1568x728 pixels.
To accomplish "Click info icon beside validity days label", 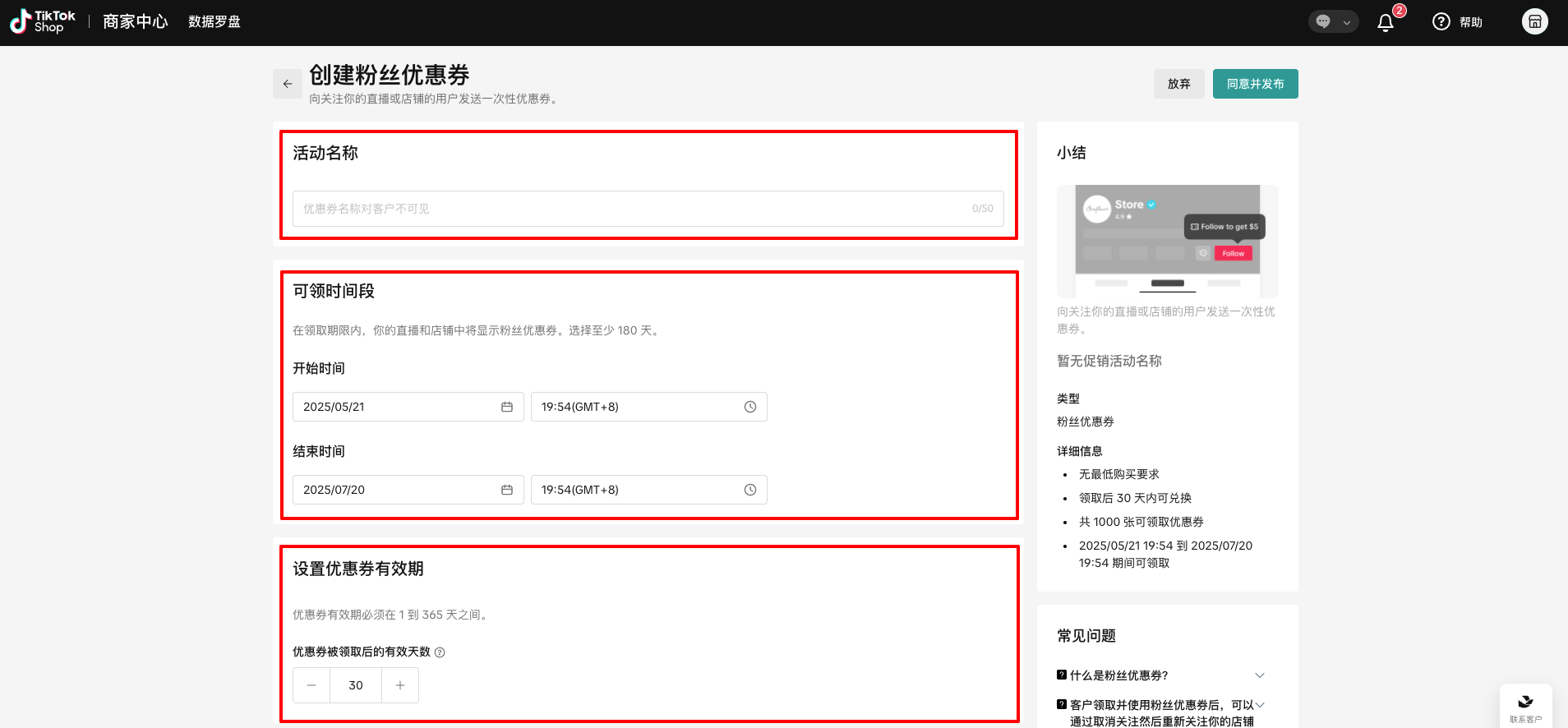I will click(x=440, y=652).
